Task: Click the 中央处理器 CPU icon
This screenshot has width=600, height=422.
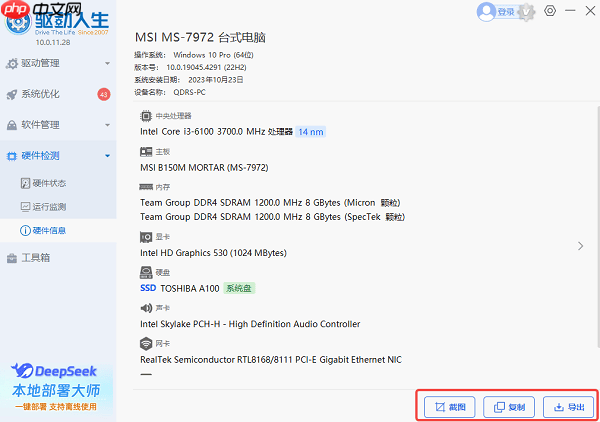Action: (x=146, y=116)
